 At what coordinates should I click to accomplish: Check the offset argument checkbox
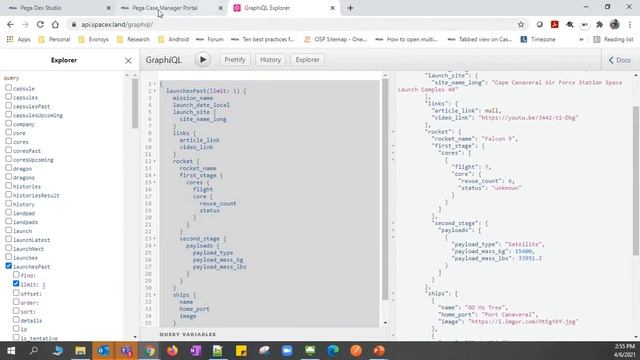click(x=16, y=293)
